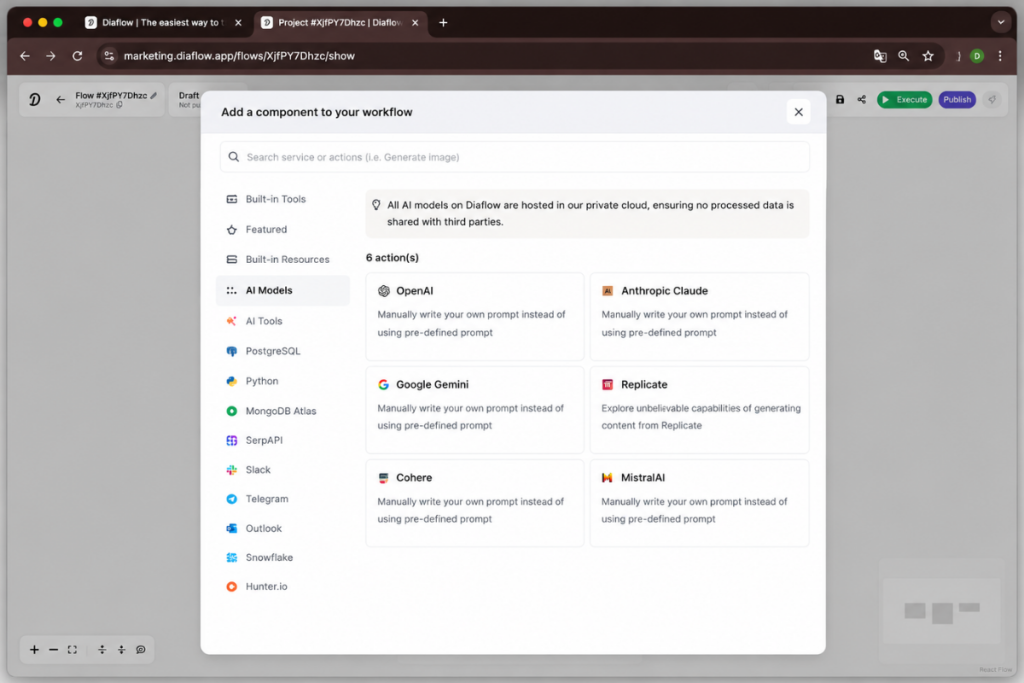Viewport: 1024px width, 683px height.
Task: Click the Cohere logo icon
Action: pyautogui.click(x=383, y=478)
